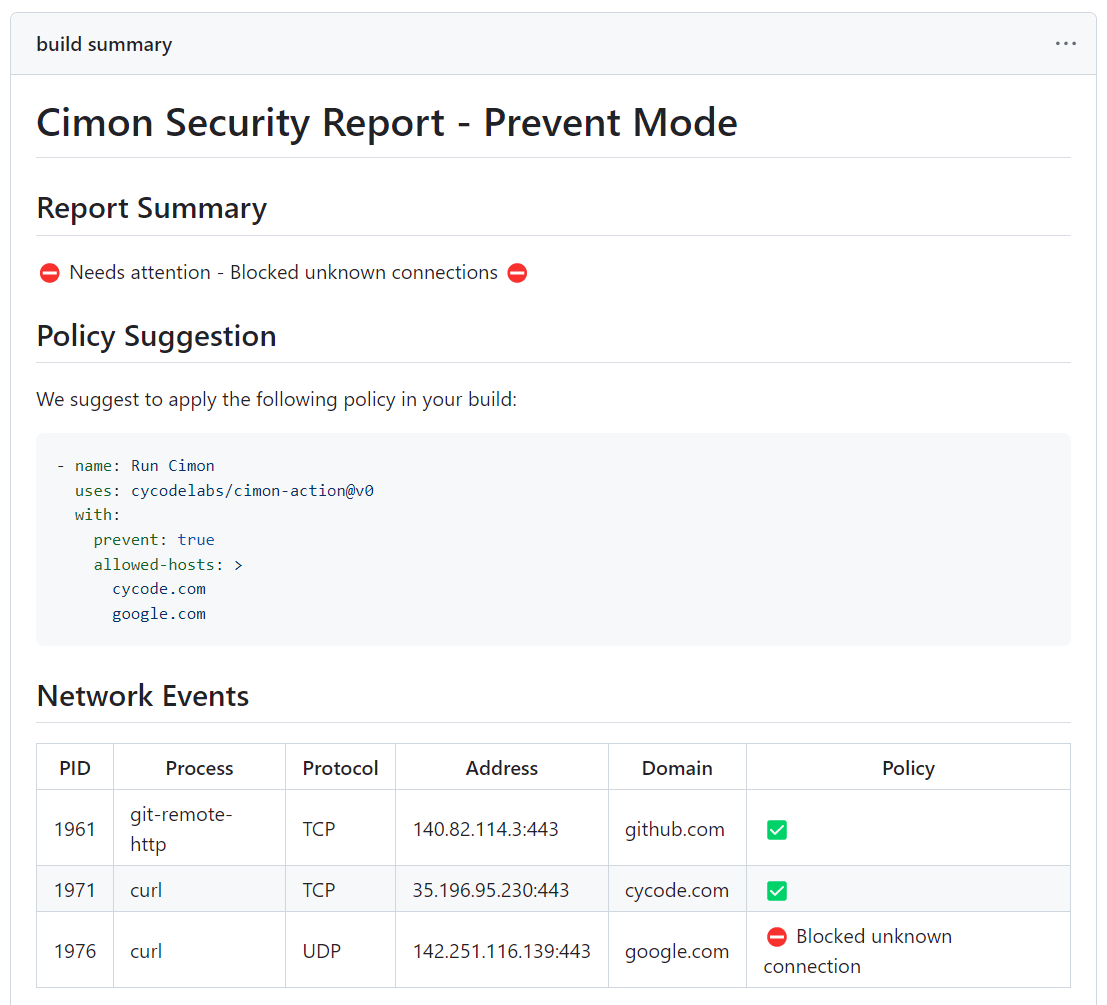Click the PID column header
1107x1005 pixels.
coord(75,768)
